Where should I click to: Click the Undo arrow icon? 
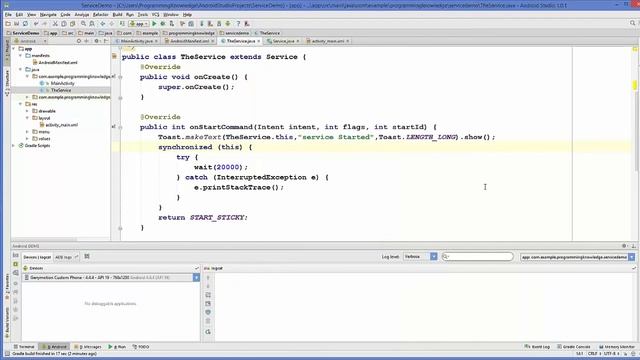point(36,24)
